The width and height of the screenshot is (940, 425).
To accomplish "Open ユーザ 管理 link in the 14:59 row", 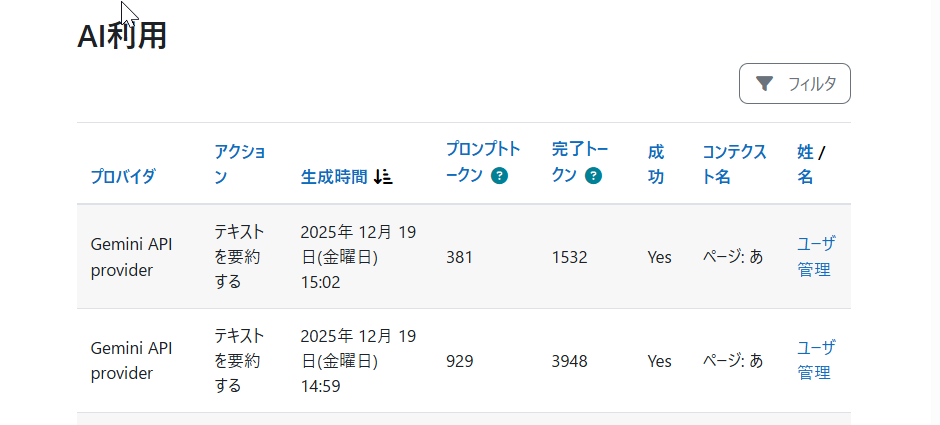I will (816, 360).
